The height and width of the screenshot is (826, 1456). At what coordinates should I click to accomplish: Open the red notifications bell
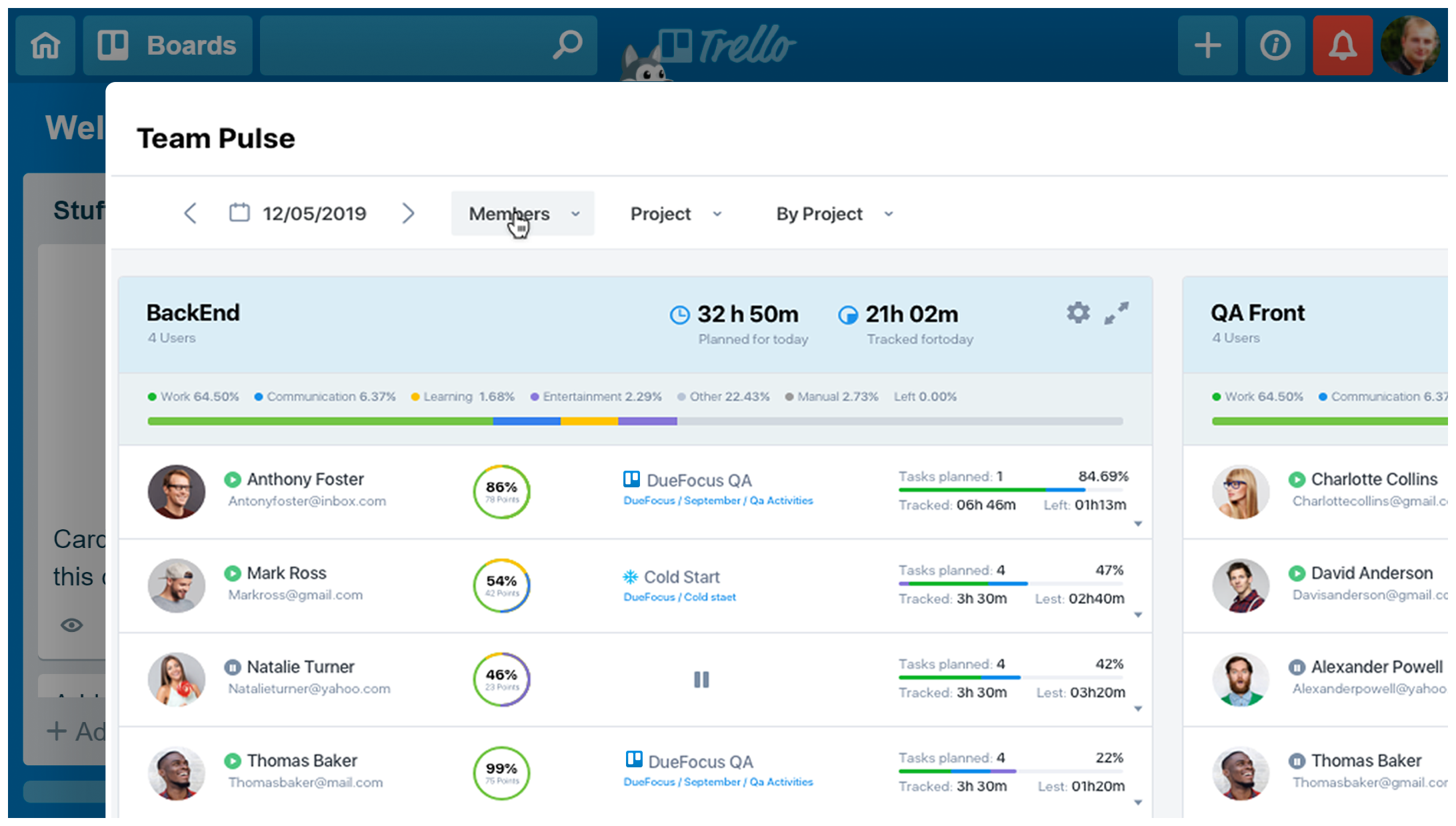pyautogui.click(x=1342, y=45)
